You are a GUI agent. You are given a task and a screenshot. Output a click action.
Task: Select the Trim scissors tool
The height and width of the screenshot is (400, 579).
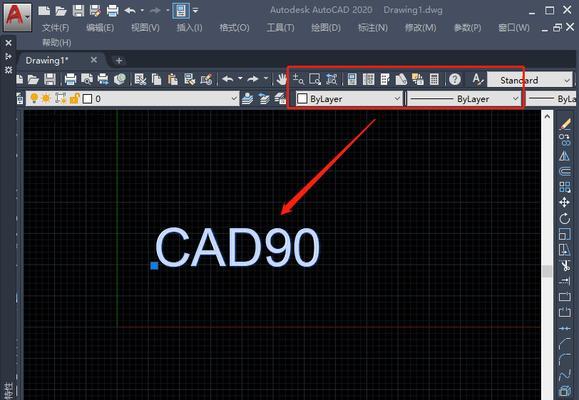coord(565,266)
